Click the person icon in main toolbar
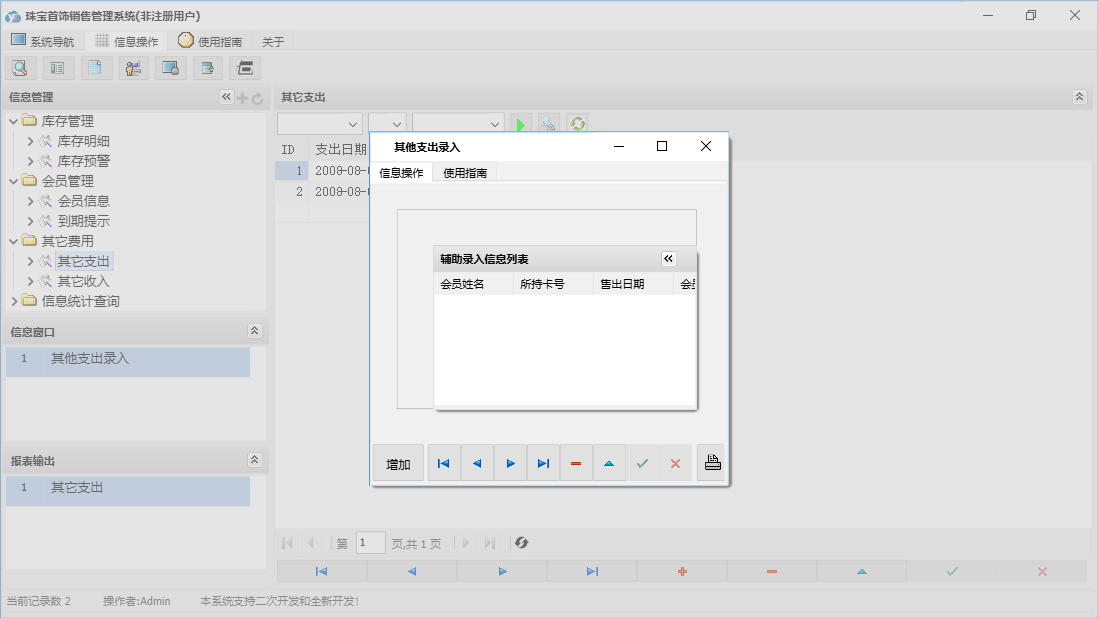The height and width of the screenshot is (618, 1098). [133, 68]
